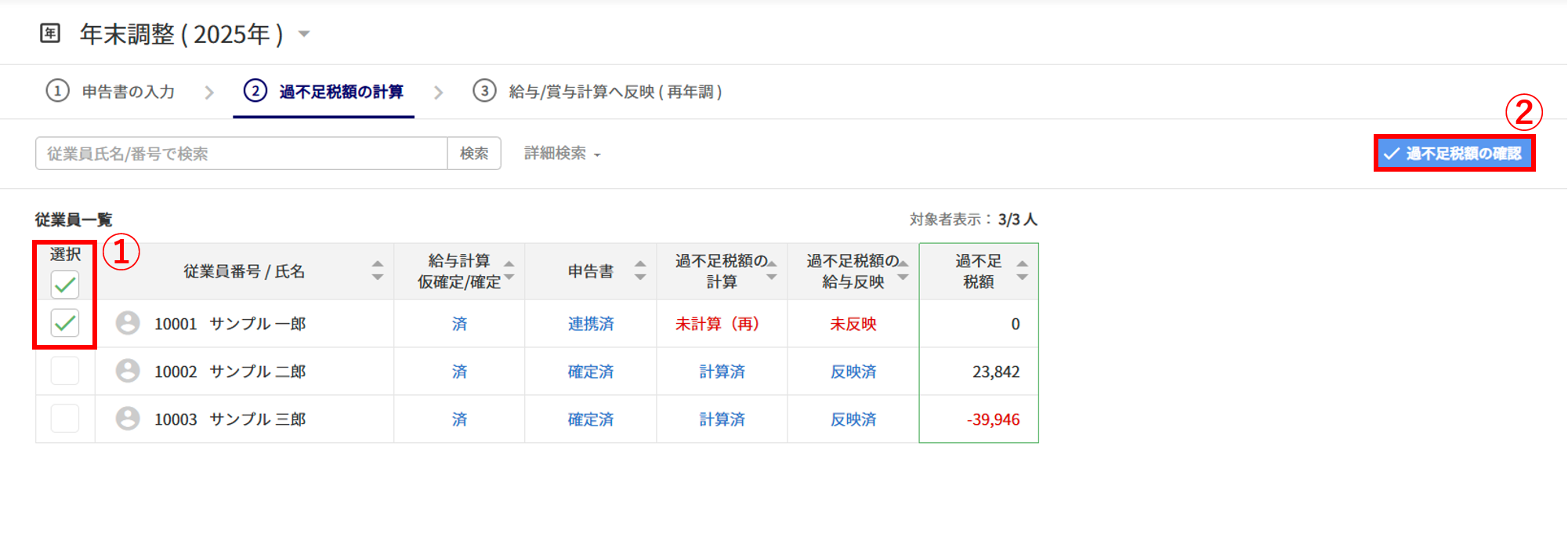The height and width of the screenshot is (533, 1568).
Task: Click avatar icon for サンプル 三郎
Action: [128, 419]
